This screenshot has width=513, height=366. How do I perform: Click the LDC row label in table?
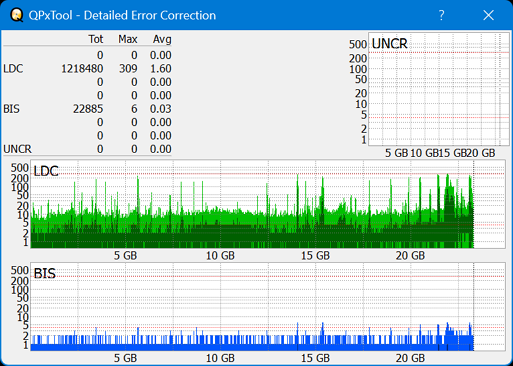(x=13, y=69)
